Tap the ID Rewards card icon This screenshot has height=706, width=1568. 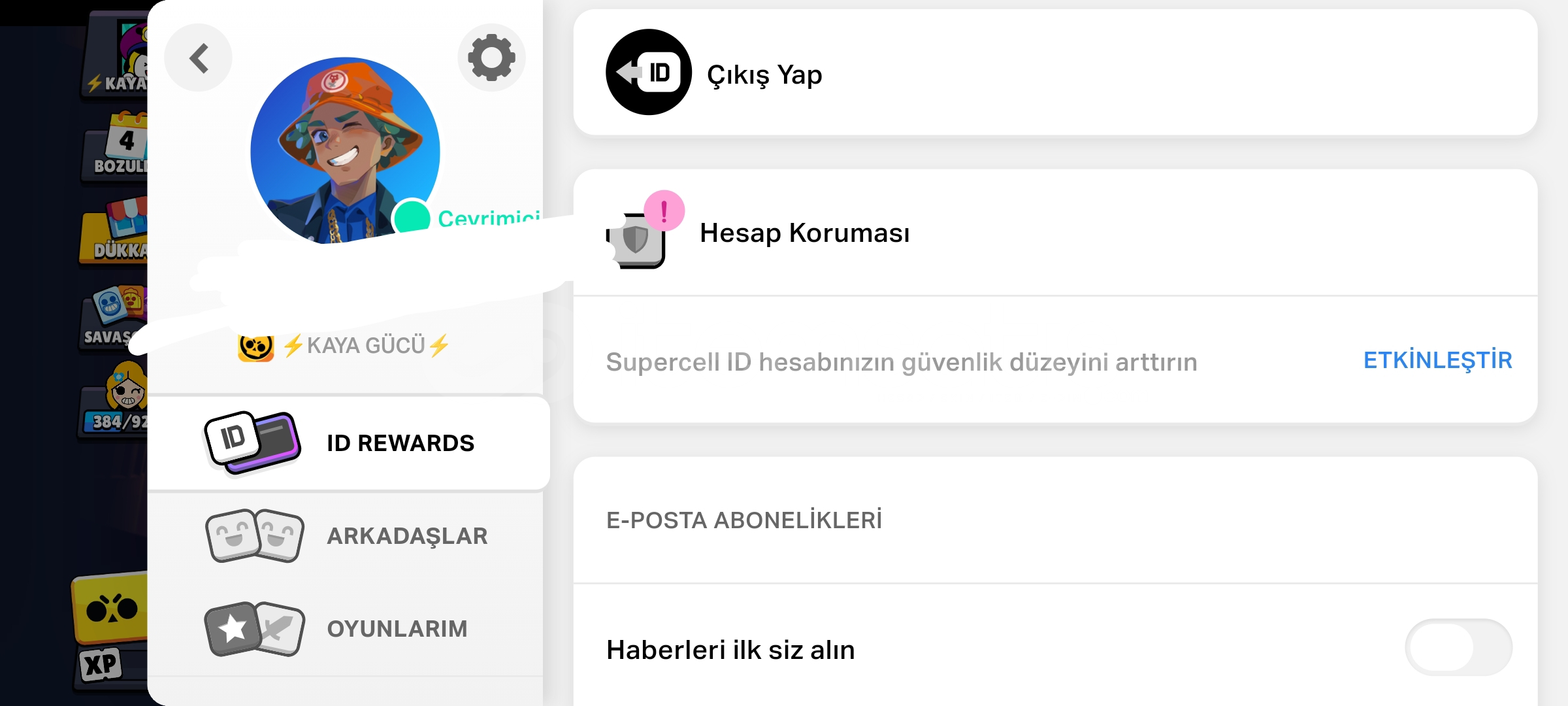(253, 443)
